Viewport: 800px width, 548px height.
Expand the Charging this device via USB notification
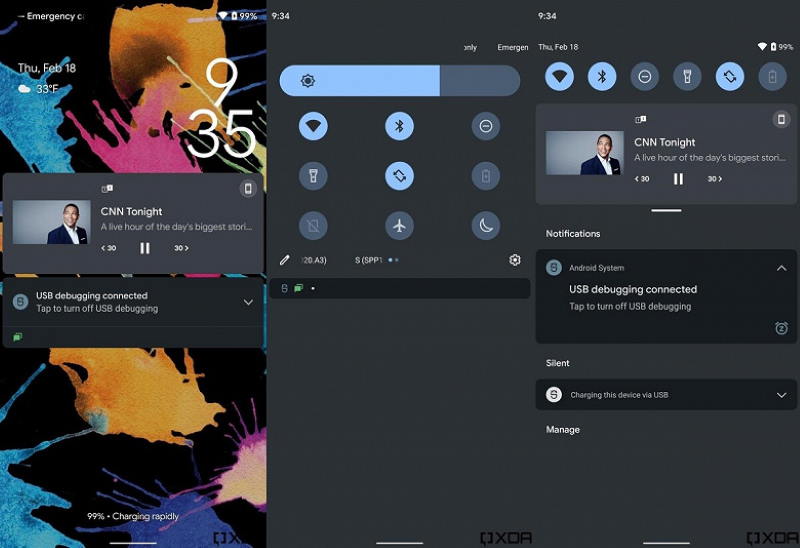tap(781, 395)
